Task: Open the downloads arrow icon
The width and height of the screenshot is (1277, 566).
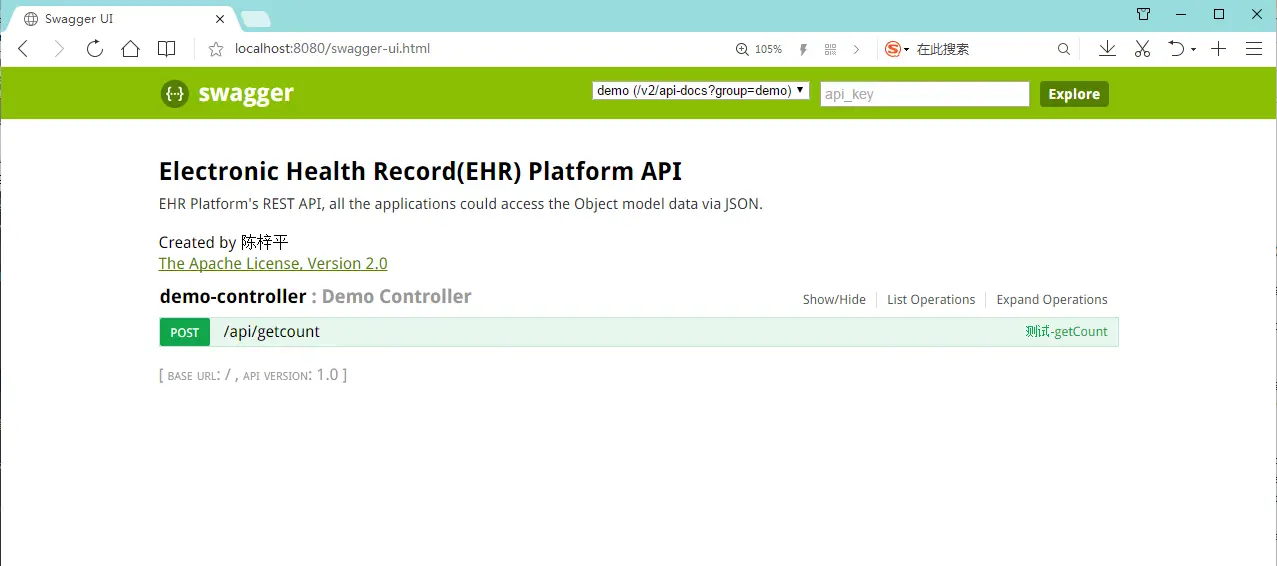Action: pyautogui.click(x=1107, y=48)
